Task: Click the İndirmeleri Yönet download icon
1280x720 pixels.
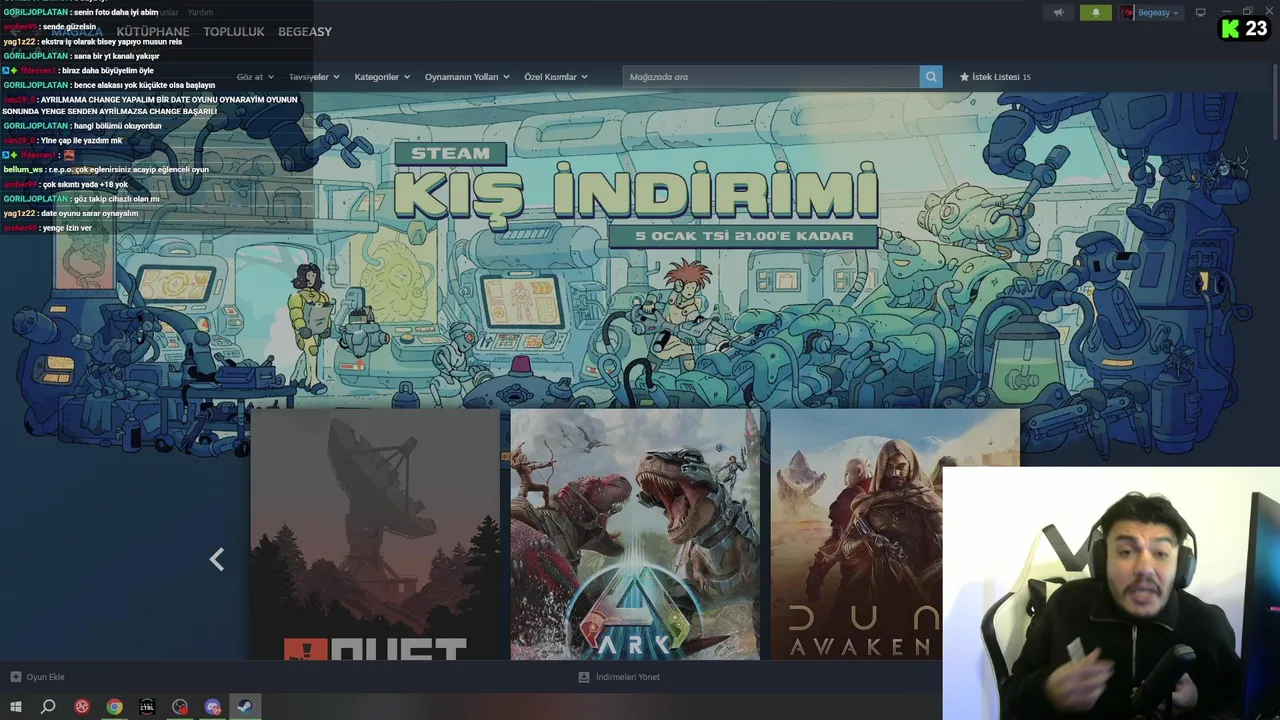Action: coord(584,677)
